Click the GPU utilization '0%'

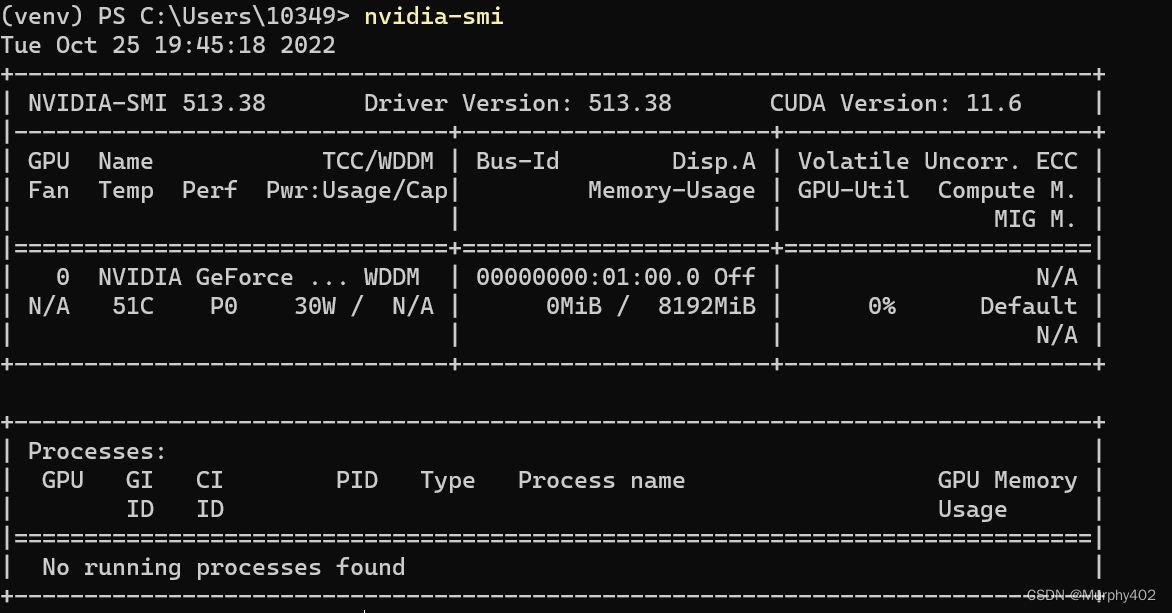pos(881,306)
